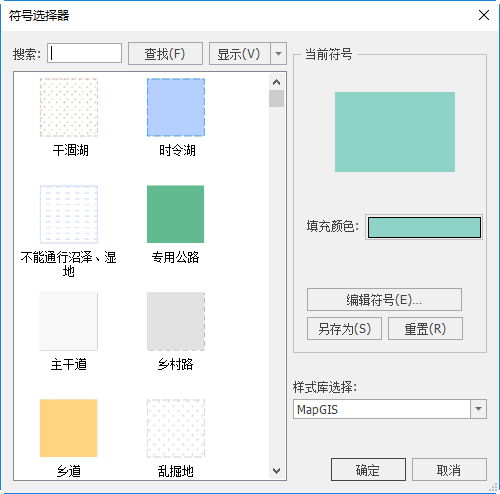Choose the orange 乡道 symbol
The image size is (500, 494).
coord(69,428)
